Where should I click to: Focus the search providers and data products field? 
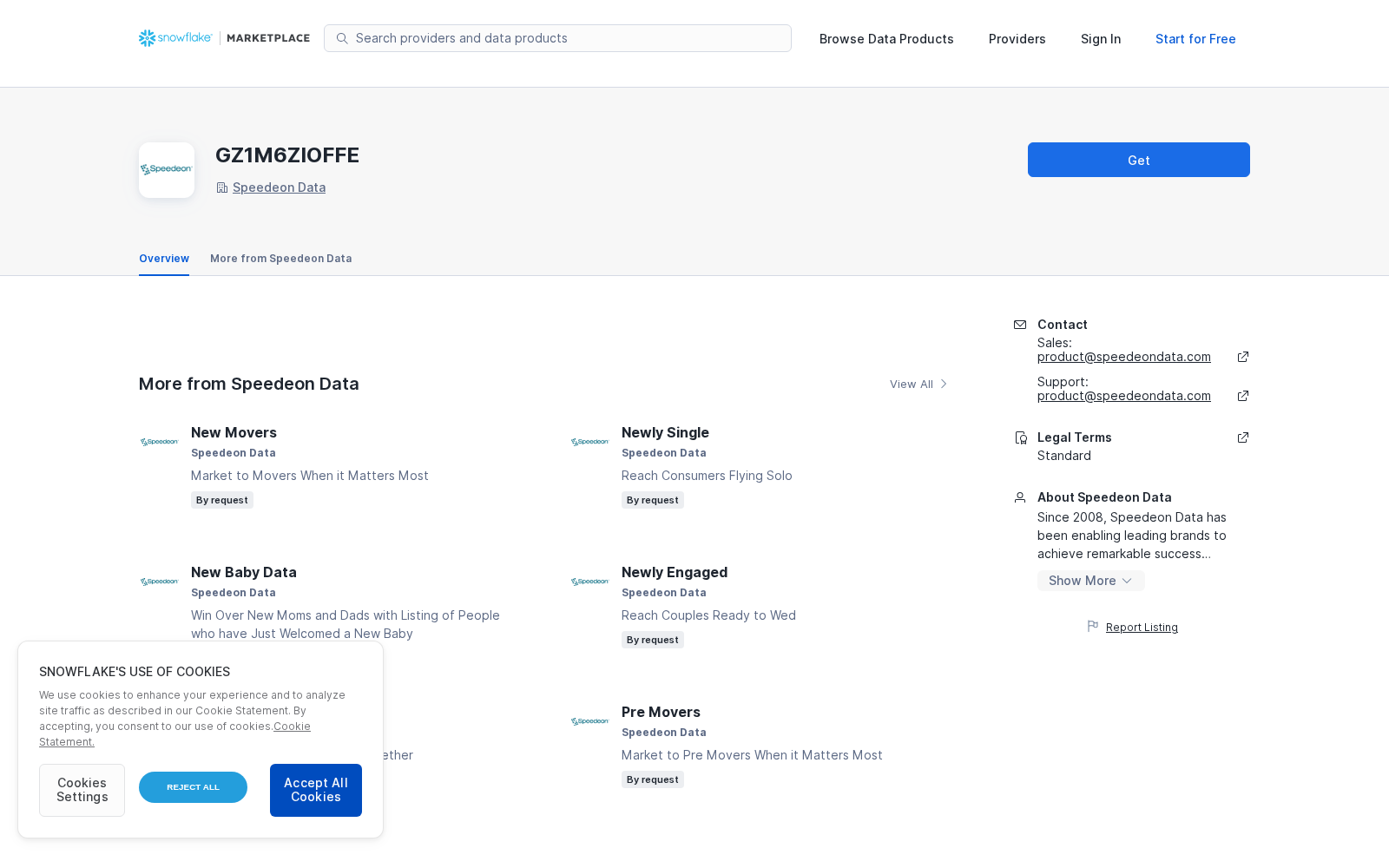coord(557,38)
